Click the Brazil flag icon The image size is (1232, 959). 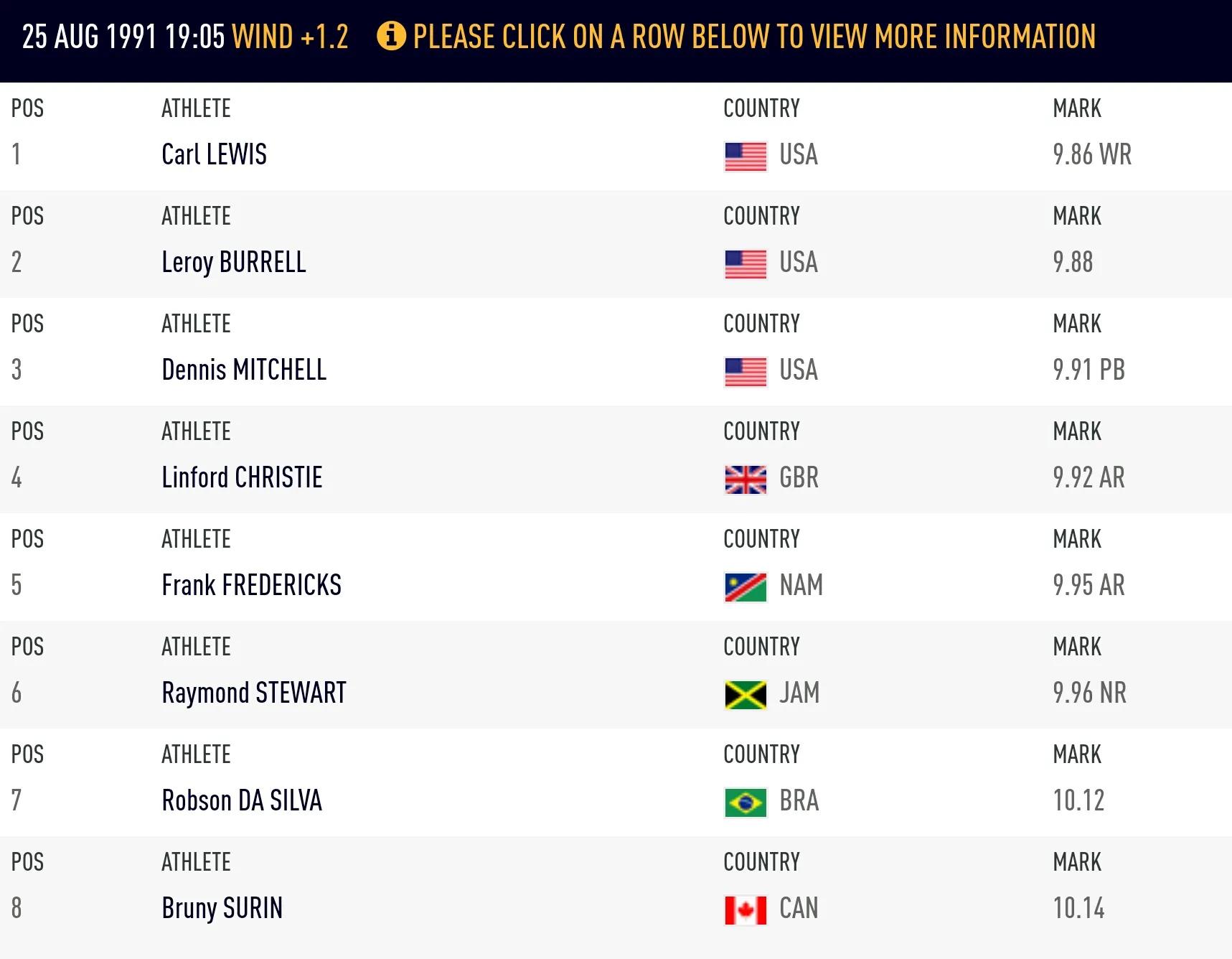[x=746, y=802]
